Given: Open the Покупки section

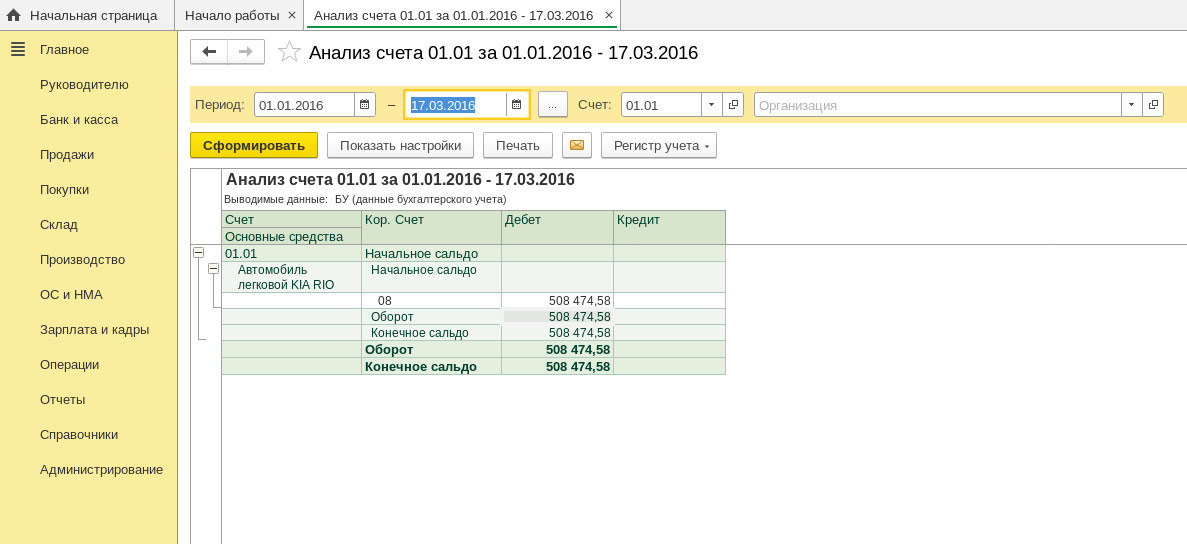Looking at the screenshot, I should point(64,190).
